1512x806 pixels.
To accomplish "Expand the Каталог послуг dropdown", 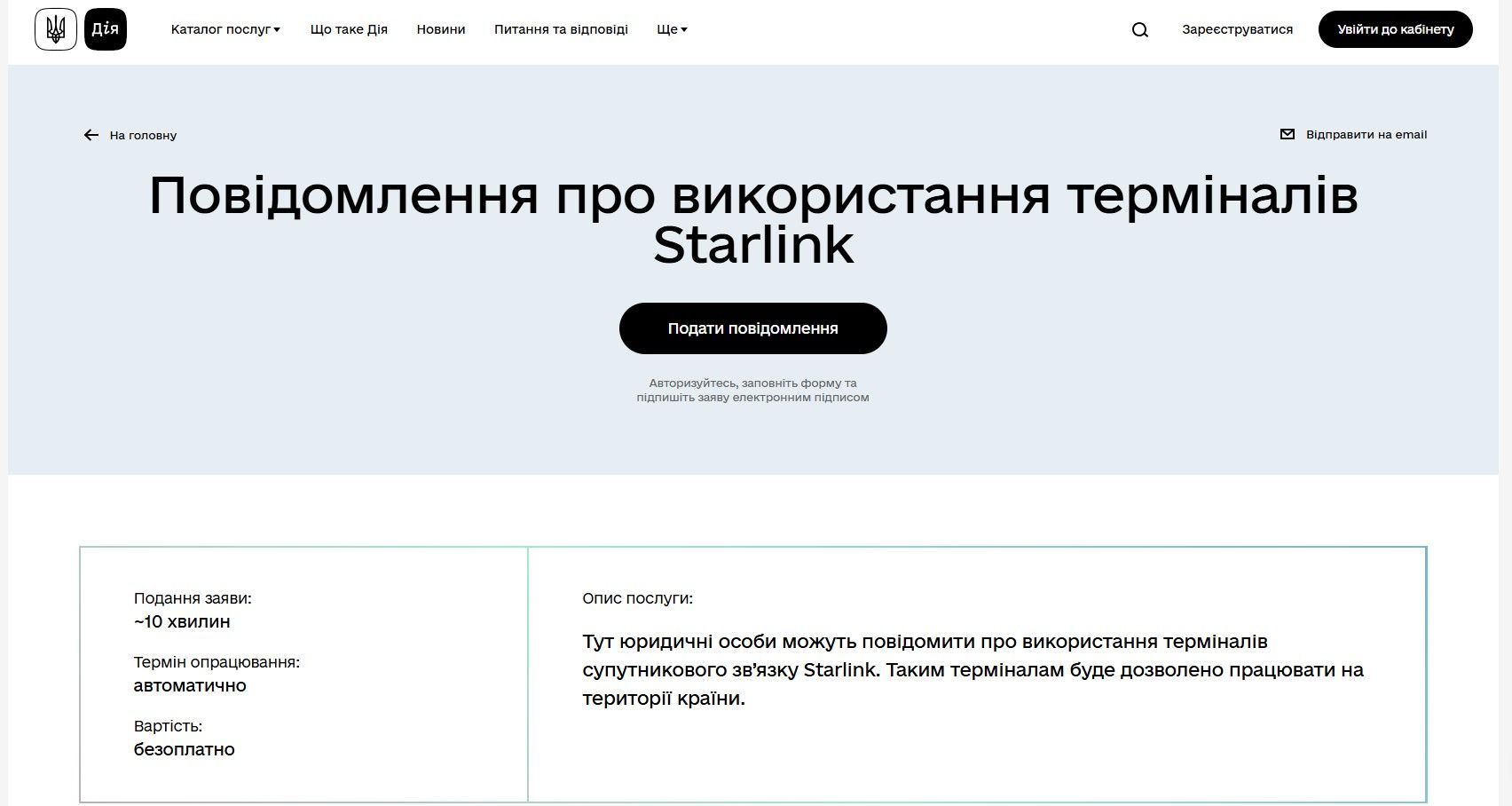I will click(222, 28).
